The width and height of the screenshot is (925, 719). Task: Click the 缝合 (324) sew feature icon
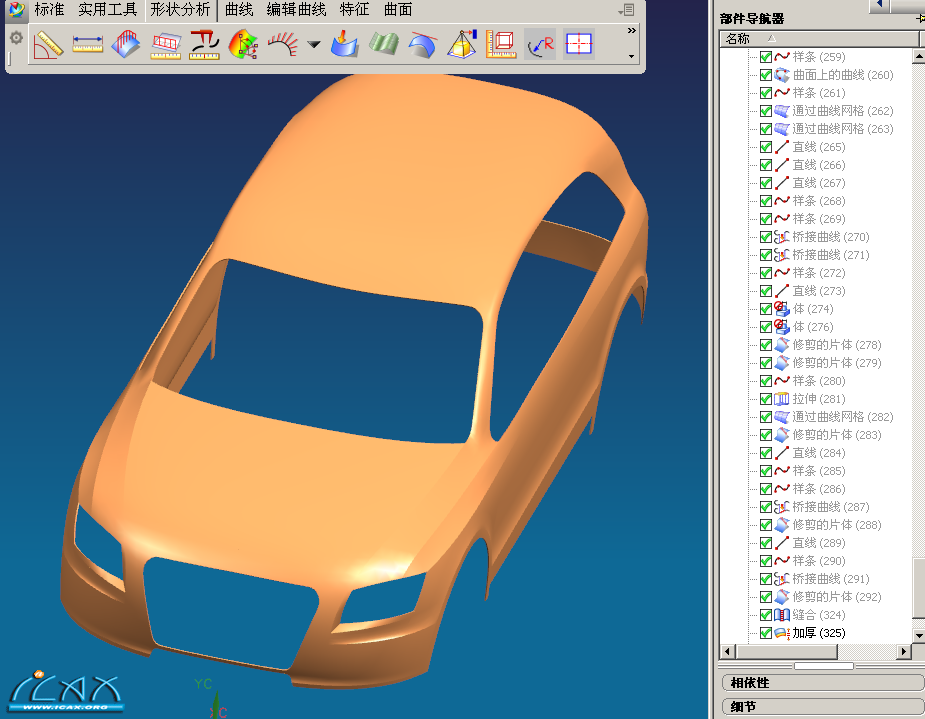click(782, 615)
